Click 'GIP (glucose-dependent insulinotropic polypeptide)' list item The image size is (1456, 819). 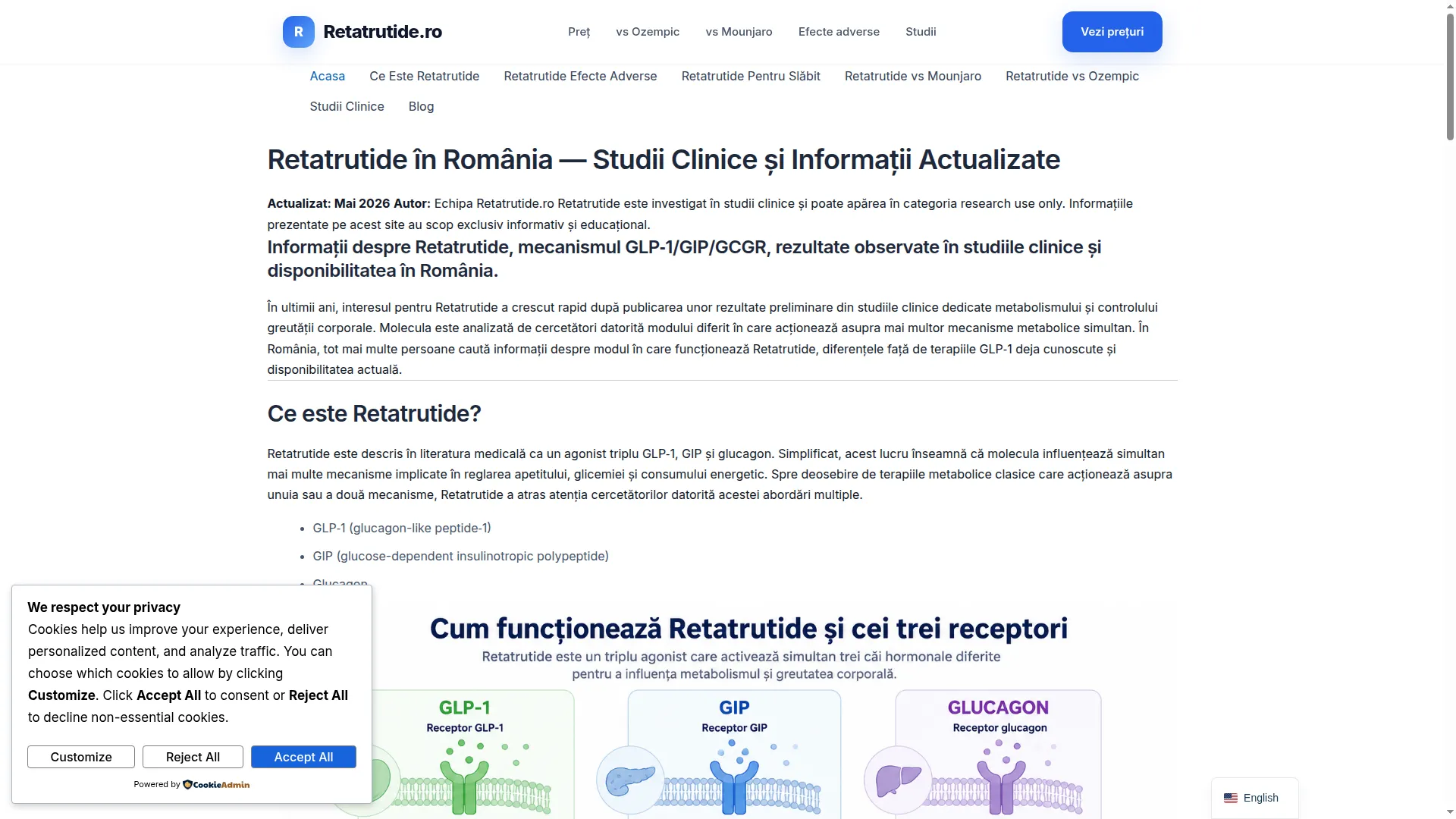tap(460, 556)
